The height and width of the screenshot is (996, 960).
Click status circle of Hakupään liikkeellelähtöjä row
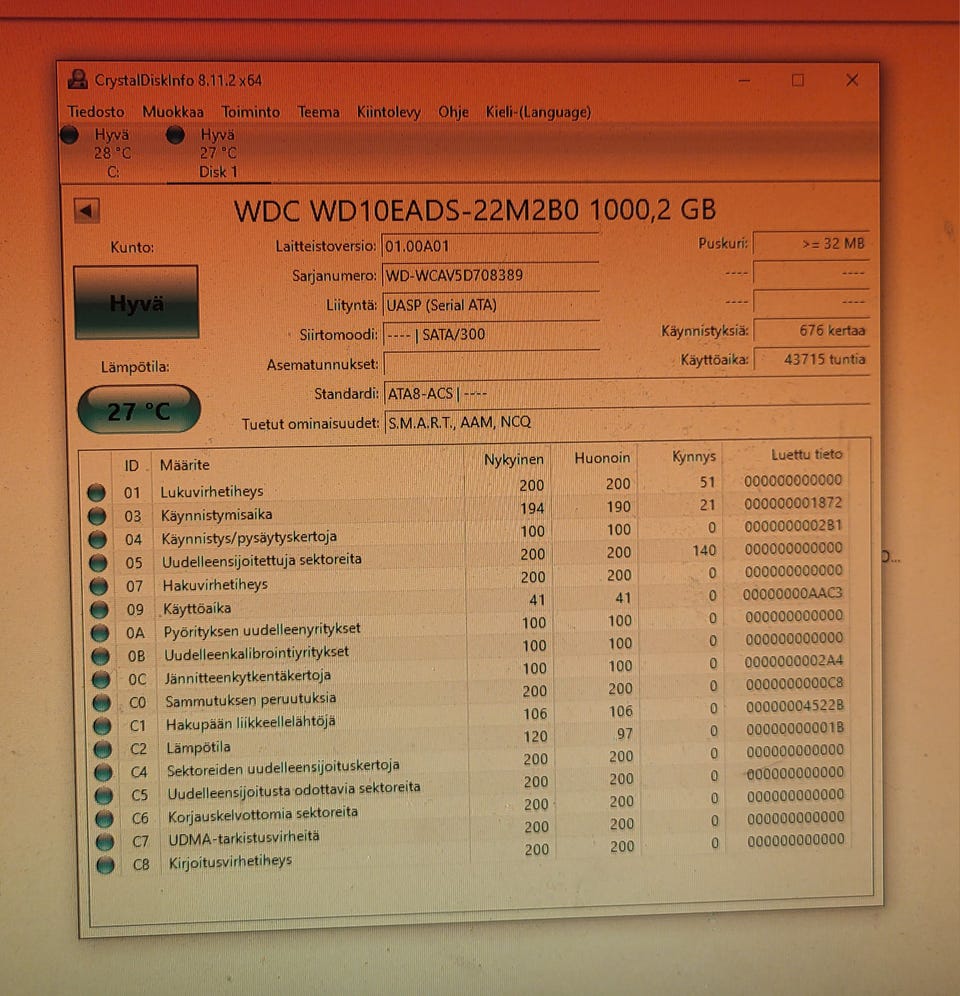point(102,725)
